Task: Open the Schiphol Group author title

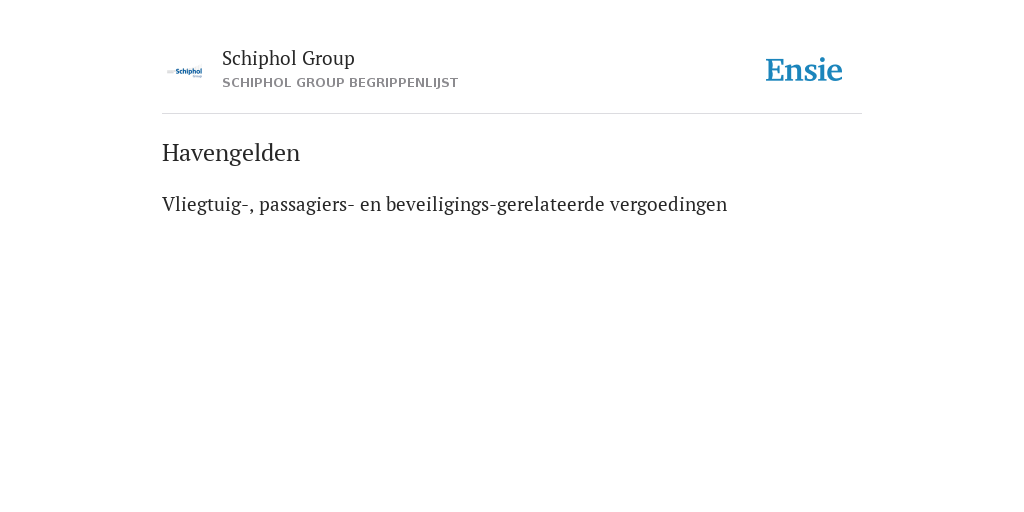Action: tap(288, 58)
